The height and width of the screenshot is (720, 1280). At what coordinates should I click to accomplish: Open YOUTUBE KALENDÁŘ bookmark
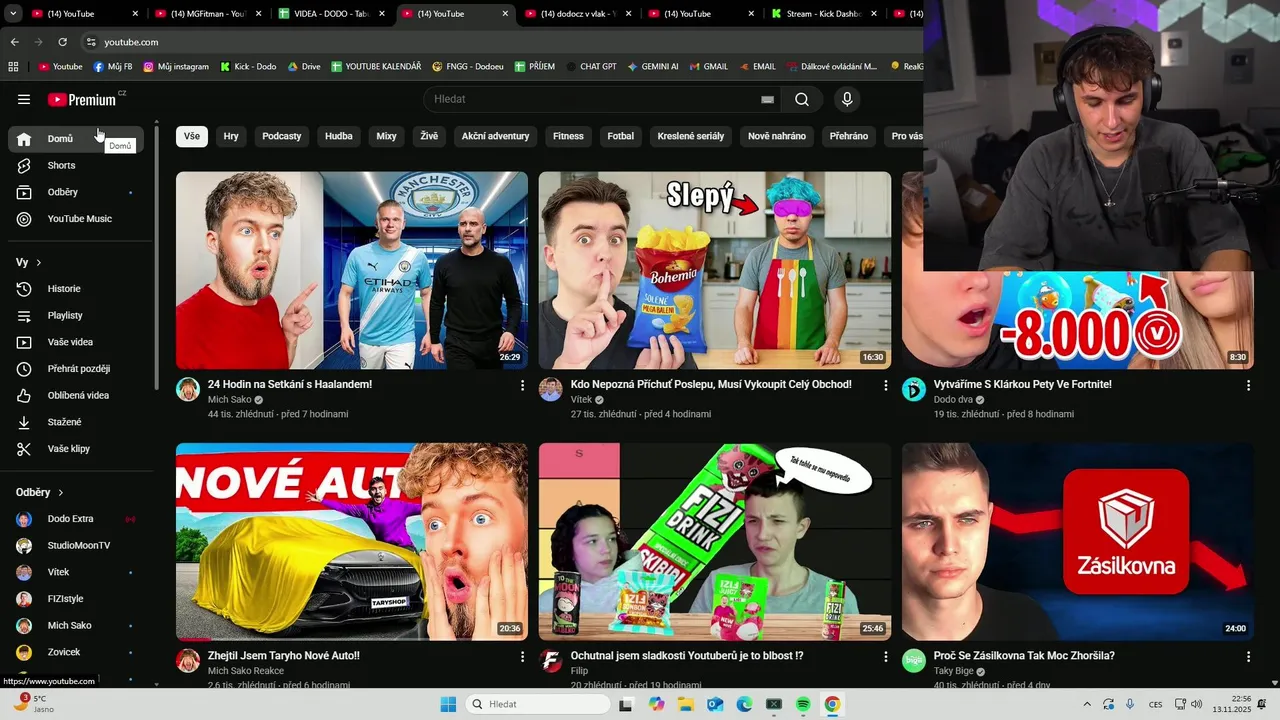click(x=376, y=66)
